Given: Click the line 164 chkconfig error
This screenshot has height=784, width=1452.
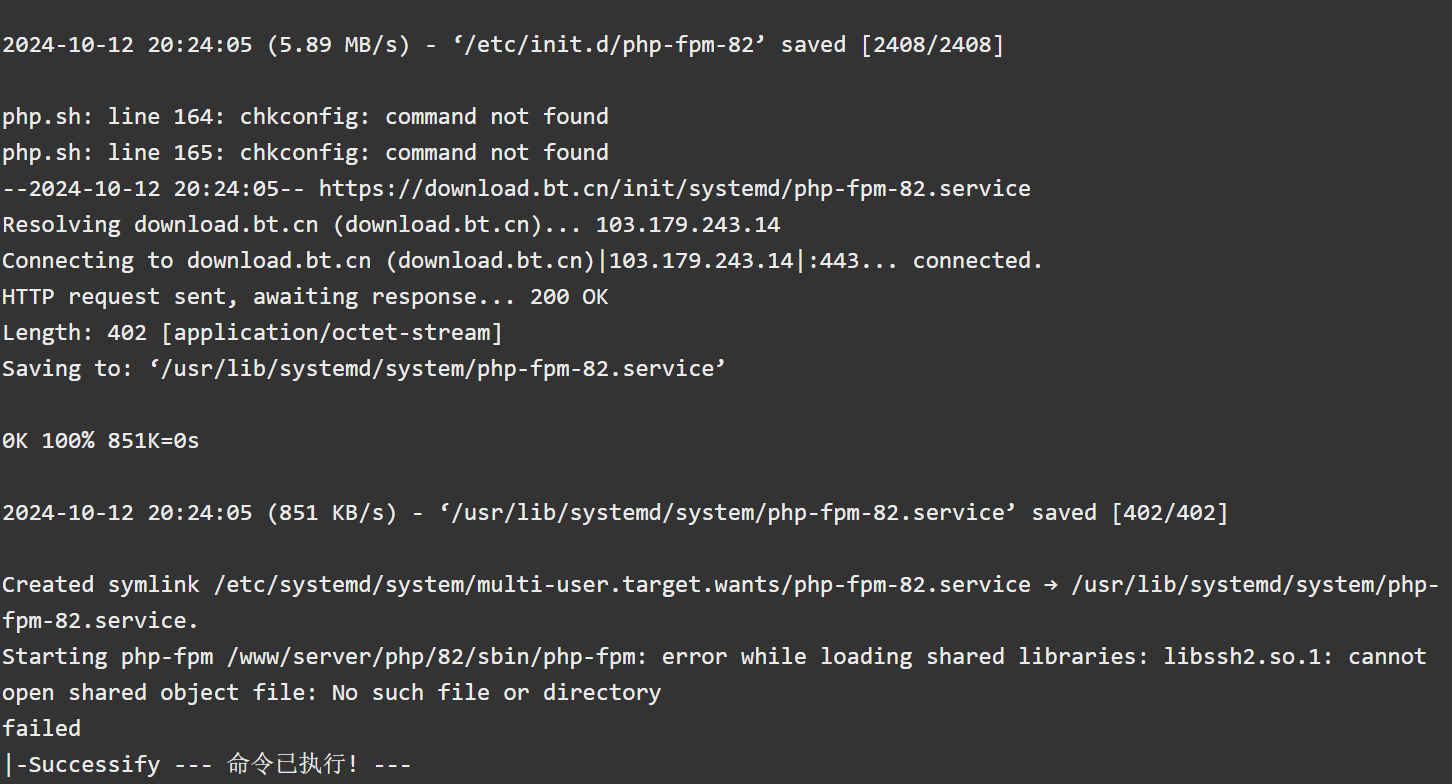Looking at the screenshot, I should pyautogui.click(x=305, y=116).
